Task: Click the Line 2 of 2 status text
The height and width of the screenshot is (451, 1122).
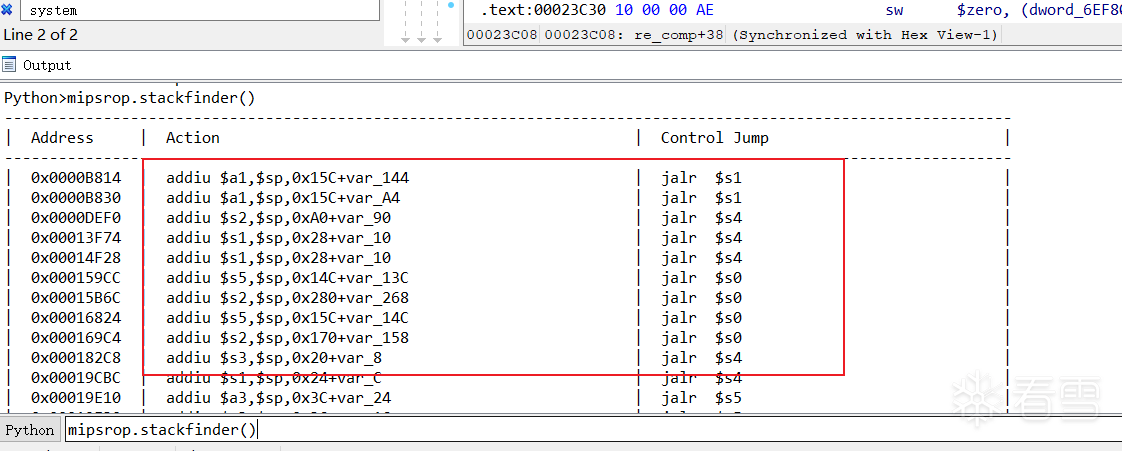Action: point(41,34)
